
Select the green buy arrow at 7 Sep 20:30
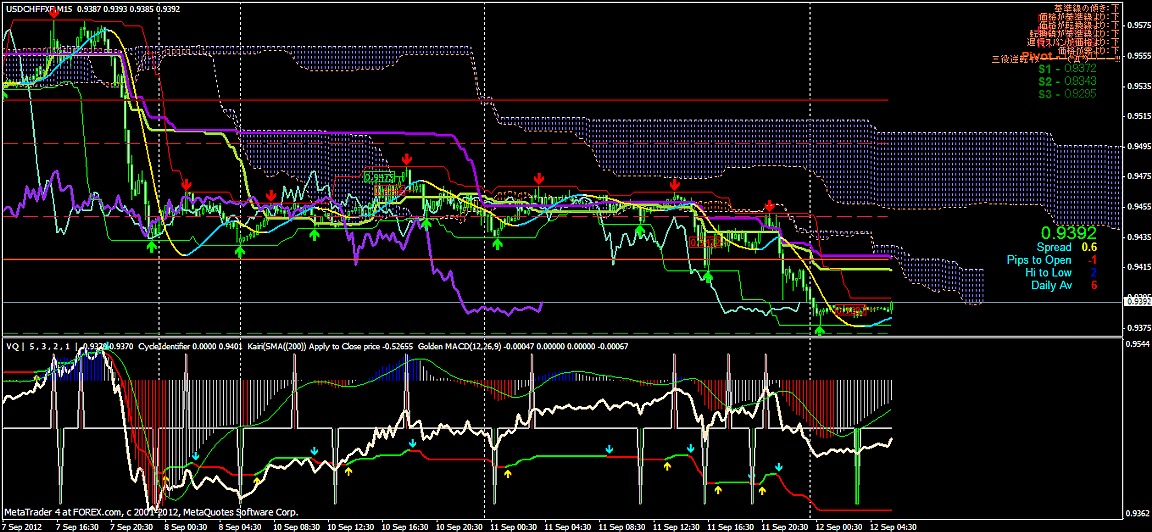pyautogui.click(x=151, y=248)
